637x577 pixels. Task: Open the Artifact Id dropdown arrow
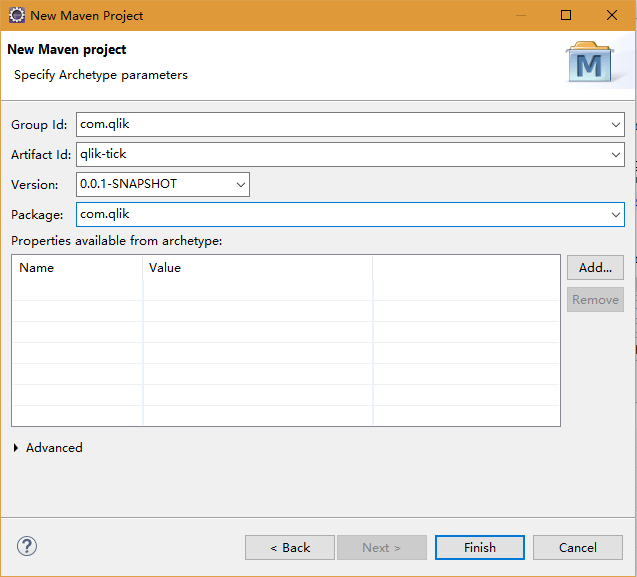coord(615,155)
